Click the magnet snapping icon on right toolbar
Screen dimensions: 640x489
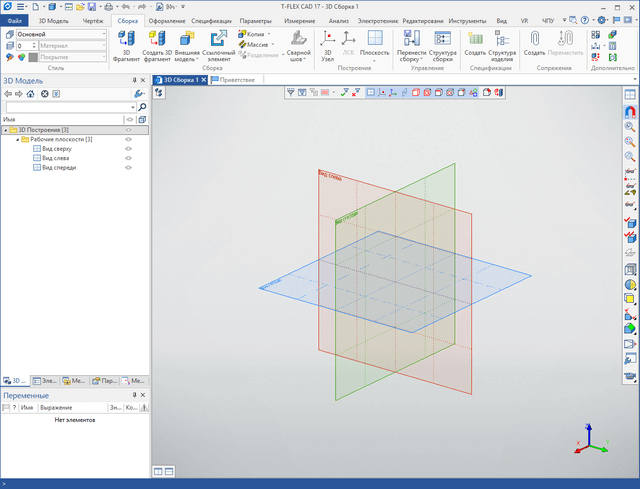tap(630, 111)
